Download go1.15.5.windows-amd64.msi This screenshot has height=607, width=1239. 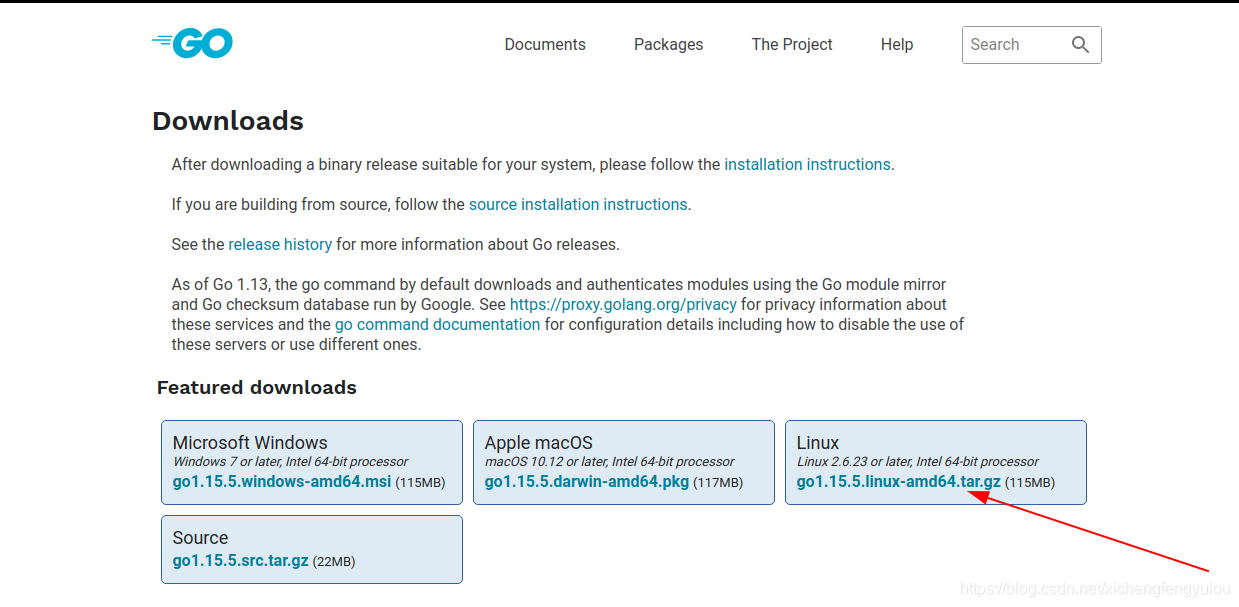pos(282,482)
